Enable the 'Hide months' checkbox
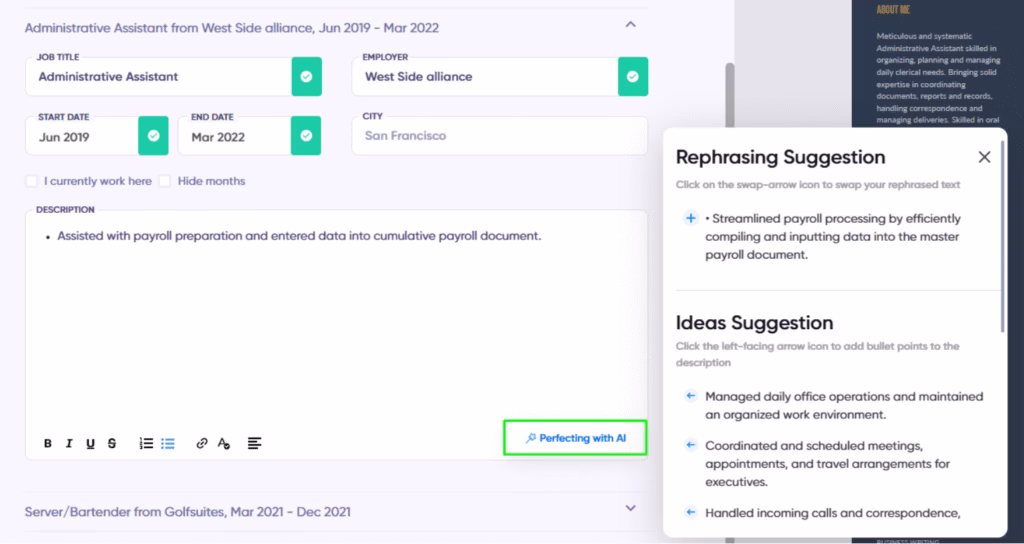The image size is (1024, 544). [x=165, y=181]
